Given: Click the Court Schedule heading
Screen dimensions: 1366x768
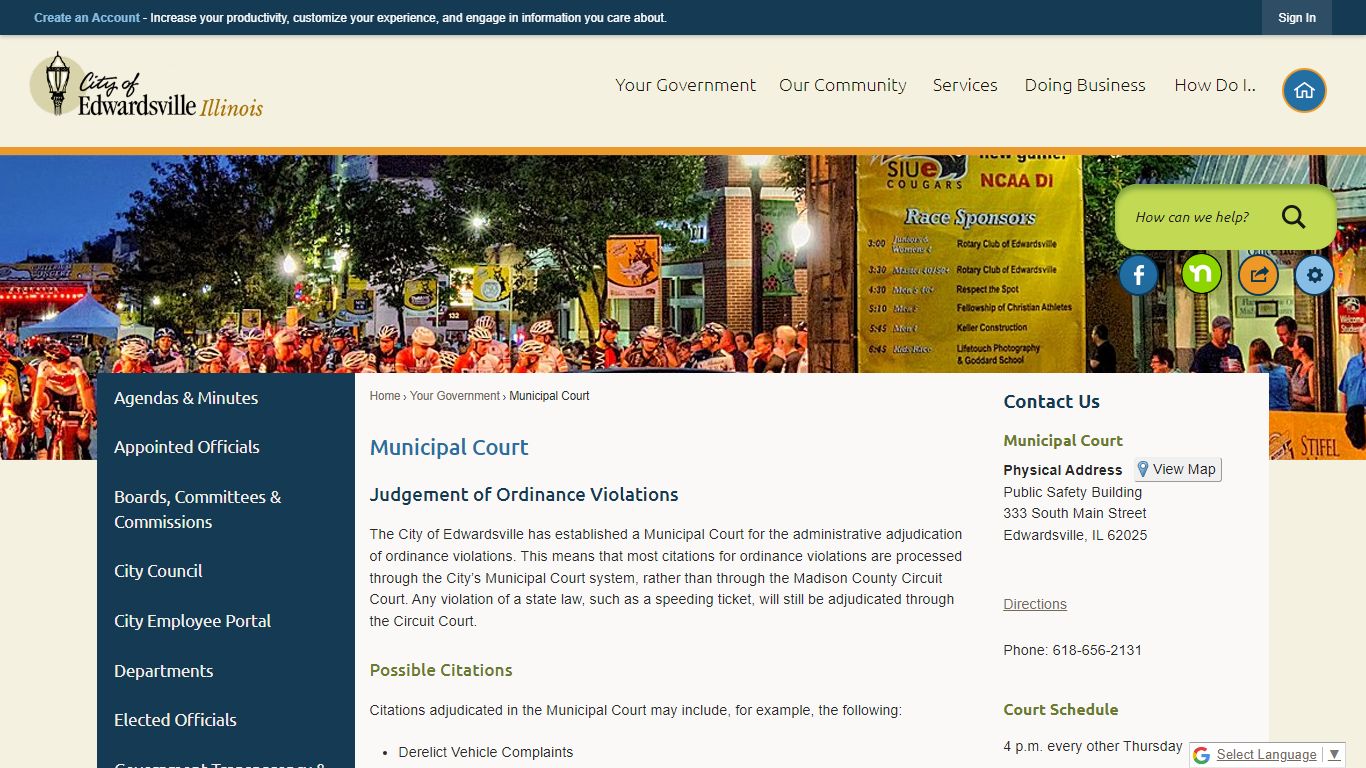Looking at the screenshot, I should 1061,710.
